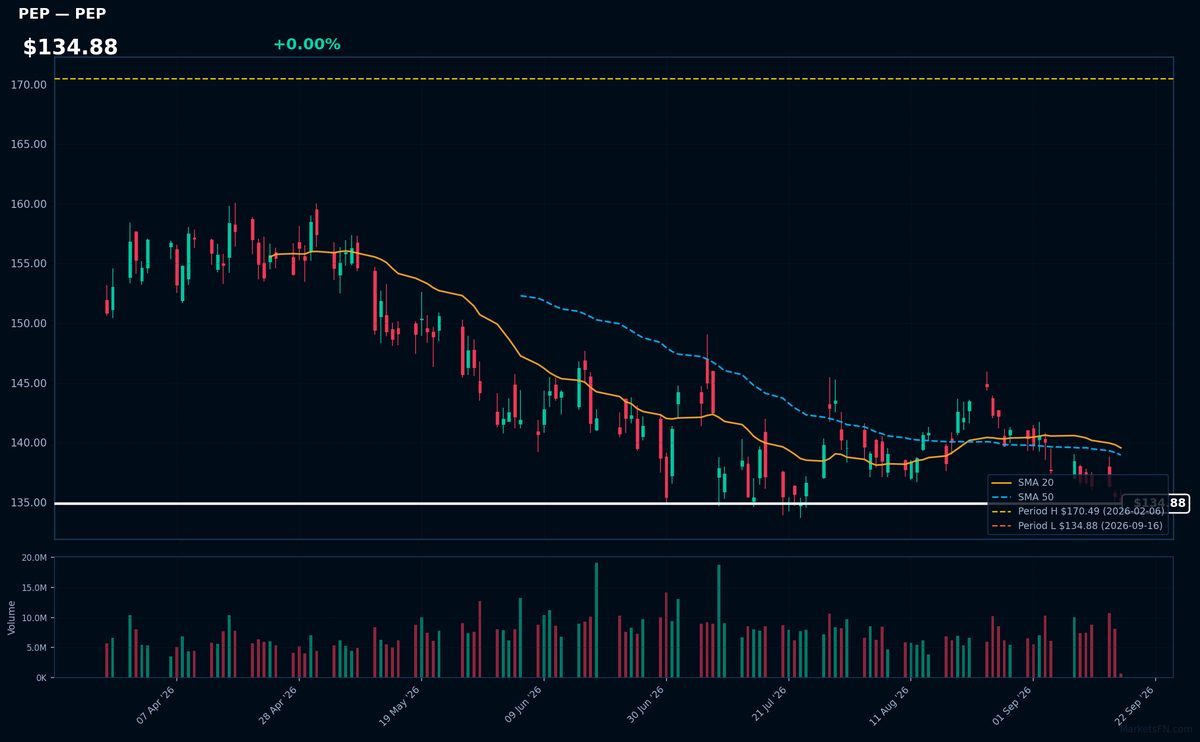The image size is (1200, 742).
Task: Click the 170.00 price axis label
Action: 29,85
